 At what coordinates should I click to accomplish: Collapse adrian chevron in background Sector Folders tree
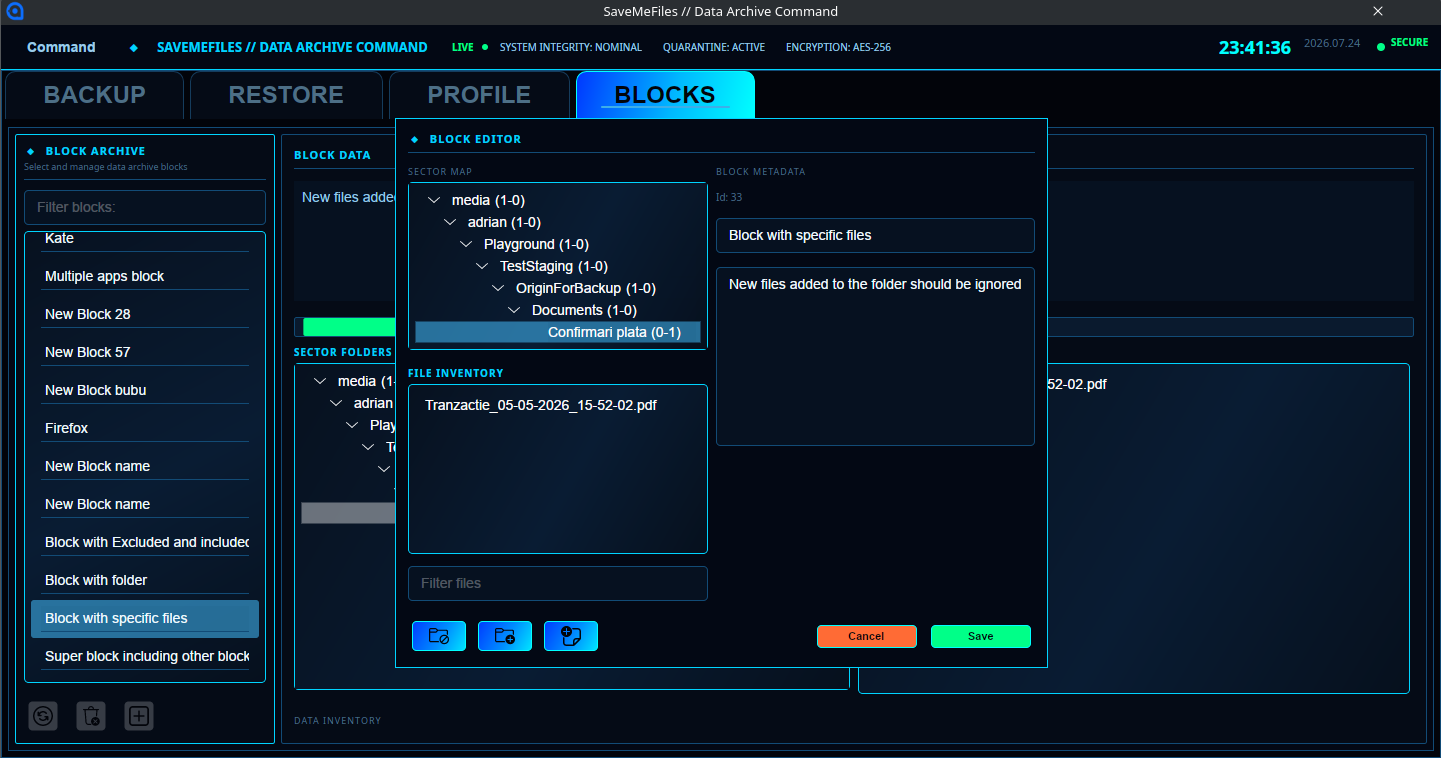[x=336, y=403]
